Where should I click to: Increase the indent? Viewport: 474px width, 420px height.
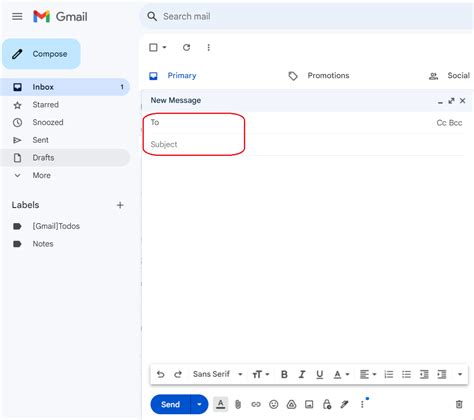442,375
